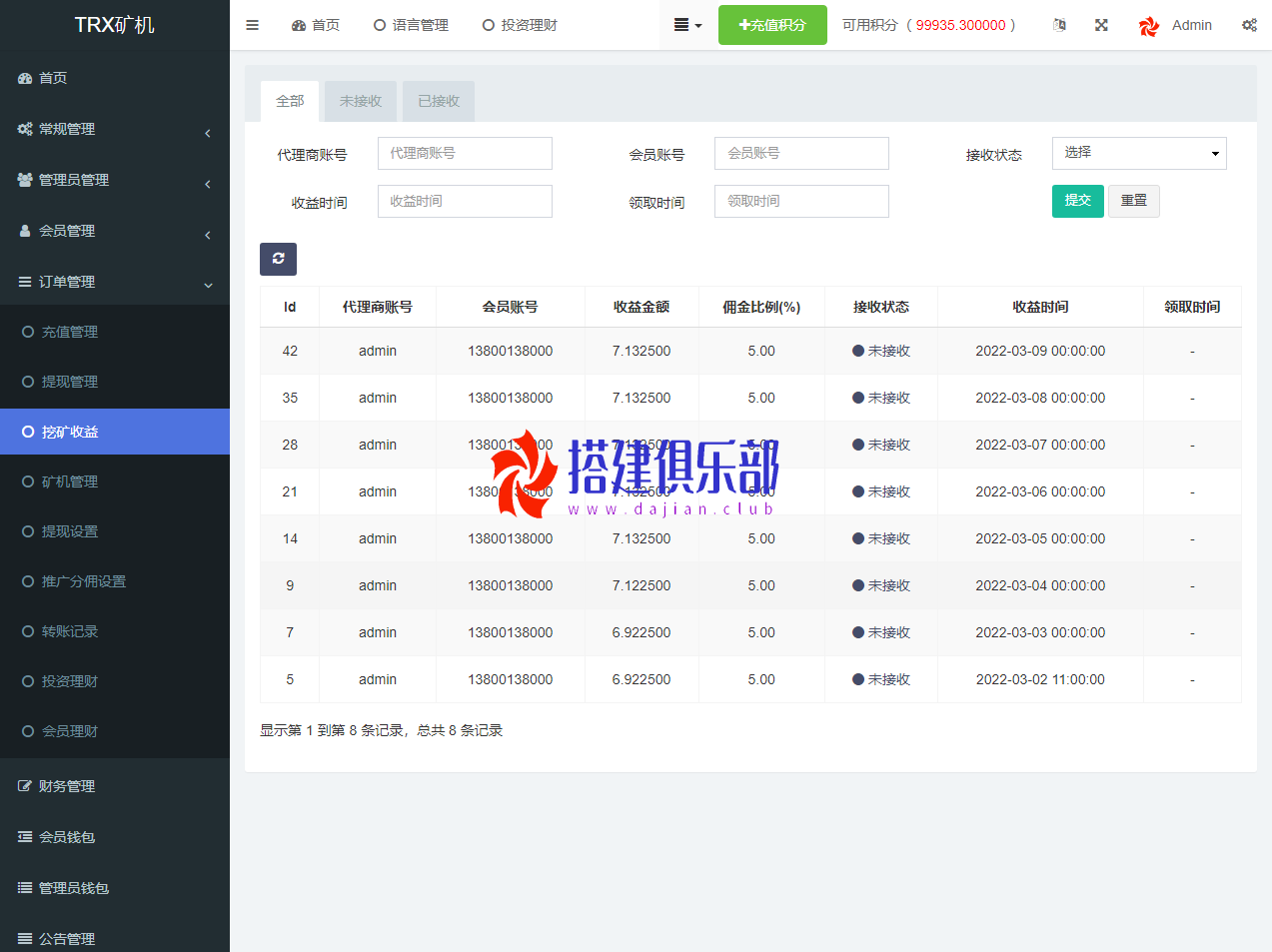Image resolution: width=1272 pixels, height=952 pixels.
Task: Expand the 管理员管理 sidebar menu
Action: [115, 180]
